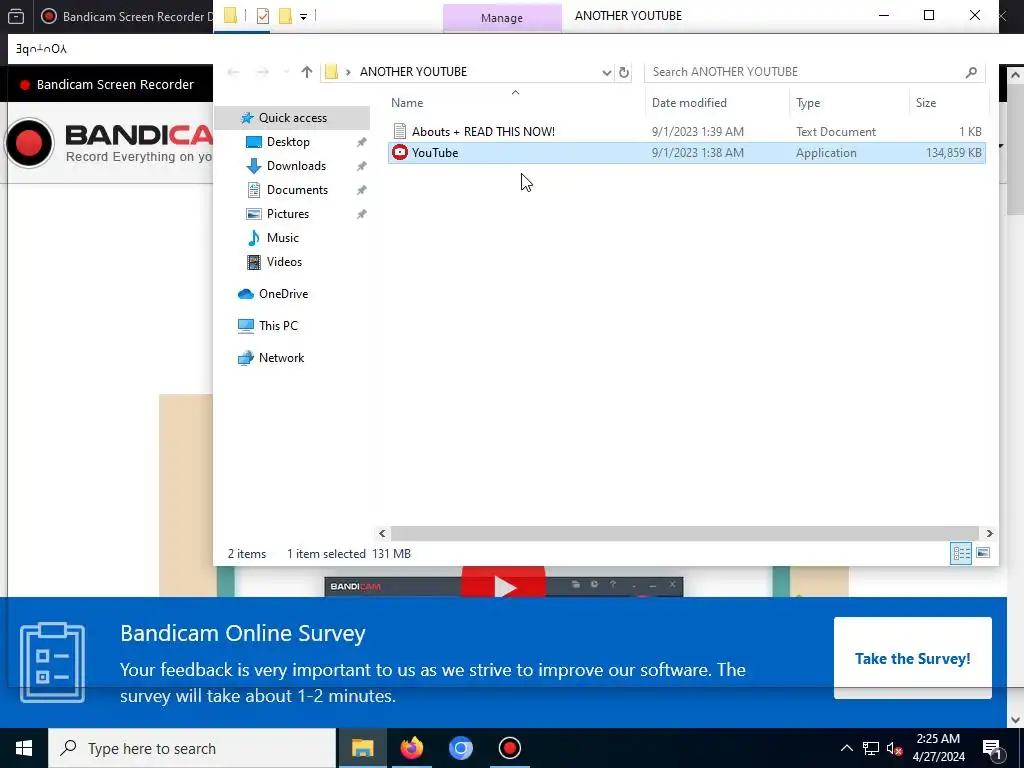
Task: Click the pin icon beside Pictures
Action: (361, 214)
